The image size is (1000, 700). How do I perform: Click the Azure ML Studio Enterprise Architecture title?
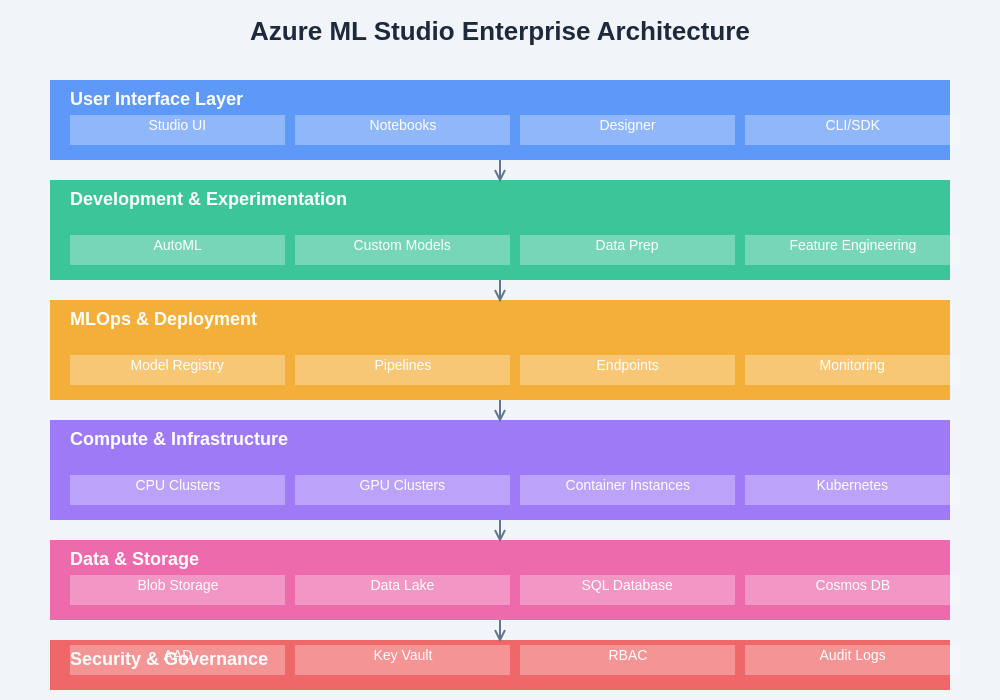[499, 31]
